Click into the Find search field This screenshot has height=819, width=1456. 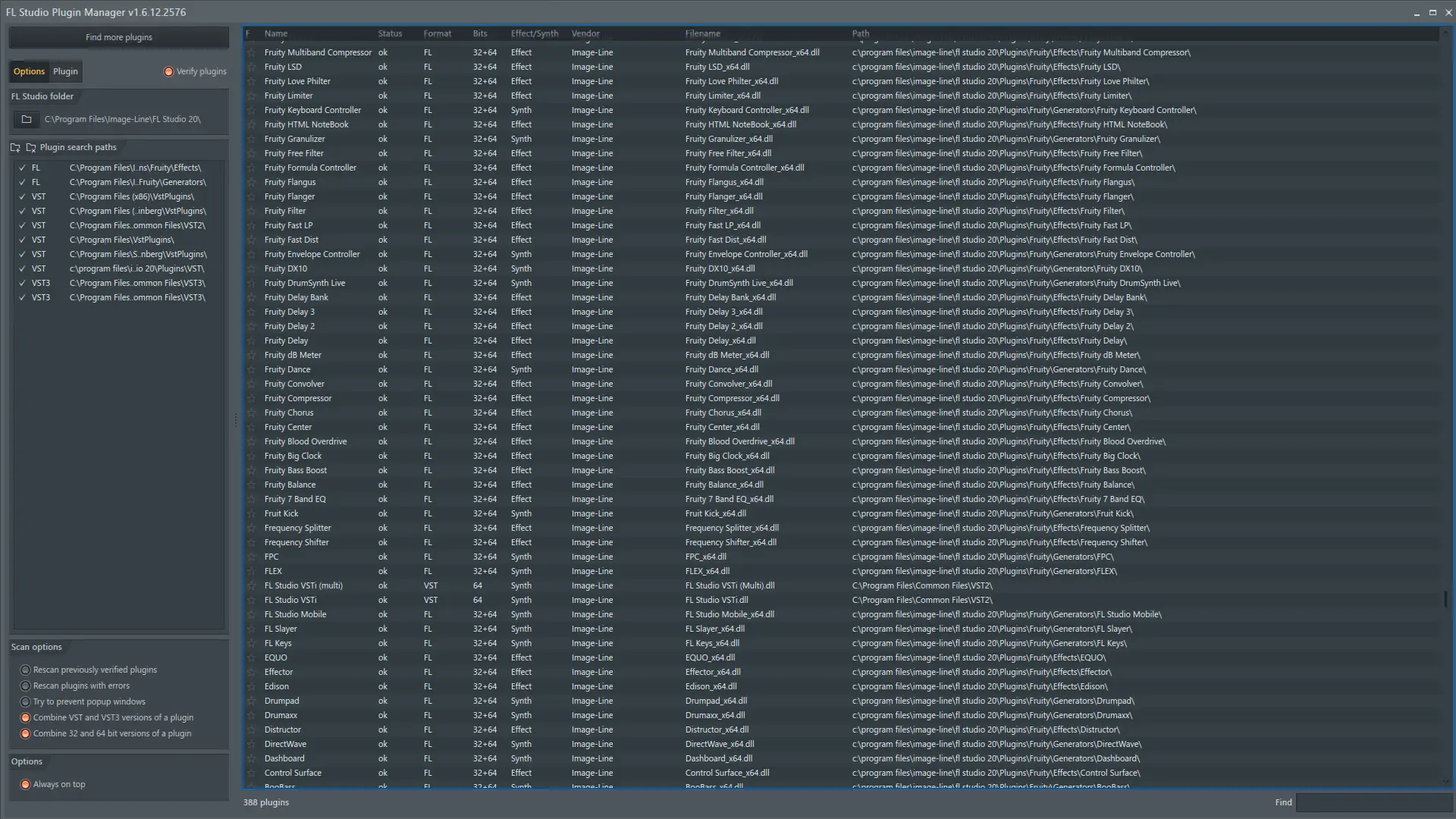1373,802
